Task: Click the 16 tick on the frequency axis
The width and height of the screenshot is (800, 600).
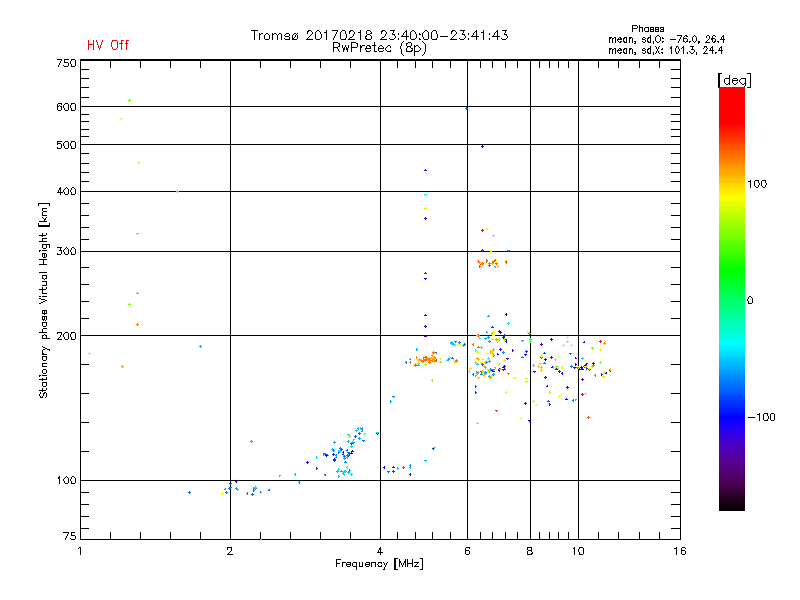Action: point(679,551)
